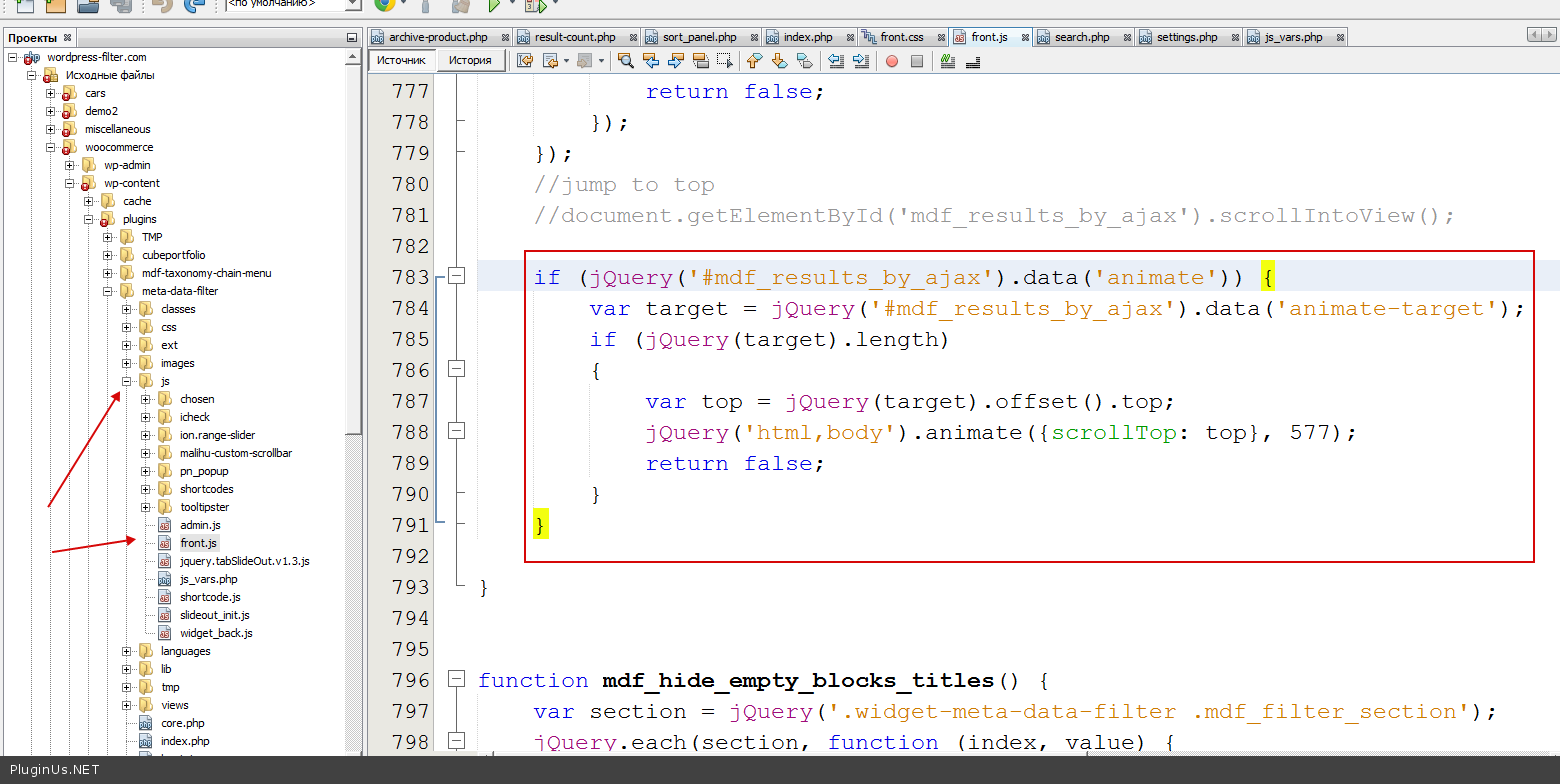
Task: Close the front.js editor tab
Action: (x=1024, y=37)
